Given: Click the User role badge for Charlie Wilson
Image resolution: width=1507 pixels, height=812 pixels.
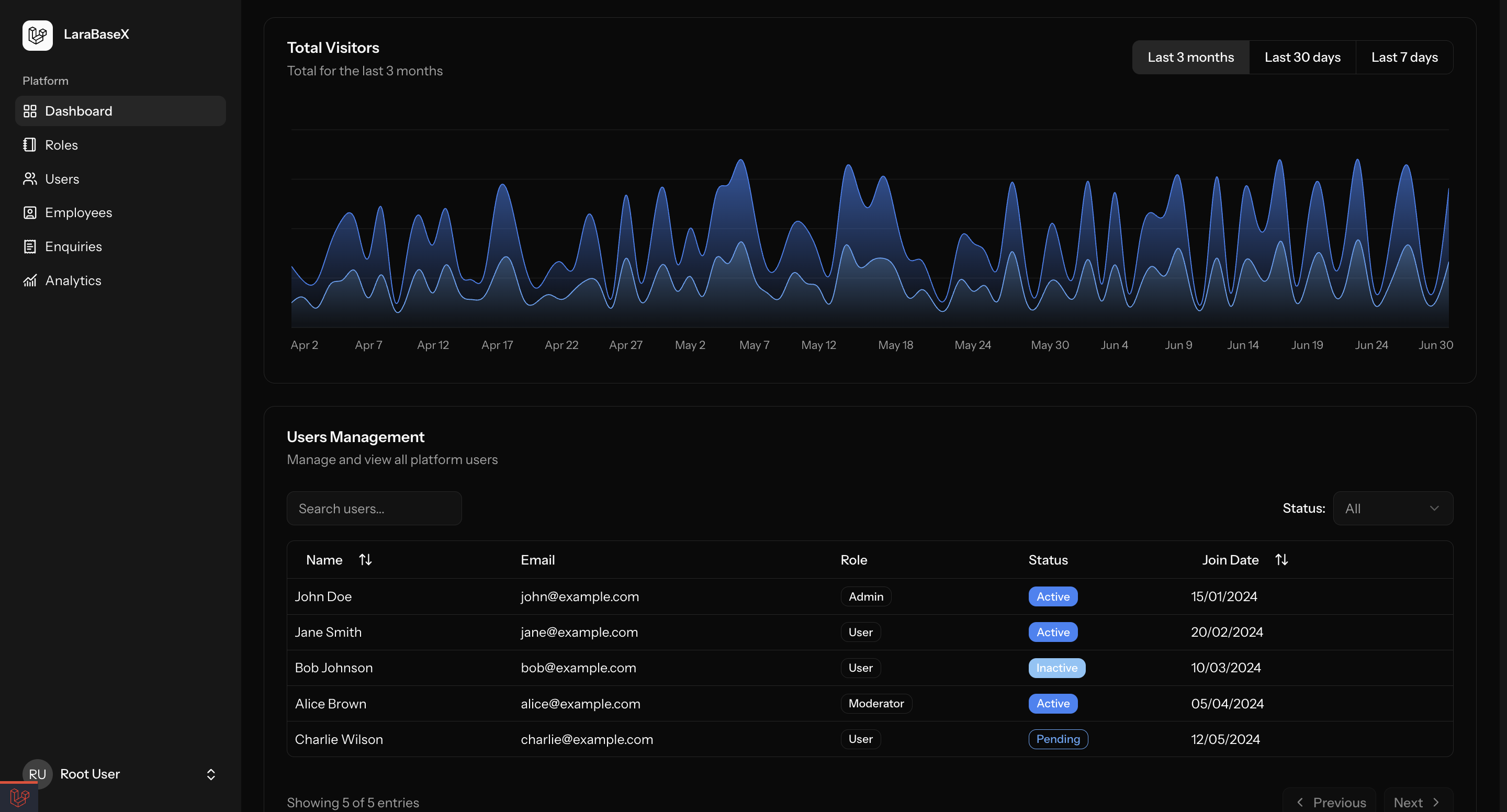Looking at the screenshot, I should [861, 739].
